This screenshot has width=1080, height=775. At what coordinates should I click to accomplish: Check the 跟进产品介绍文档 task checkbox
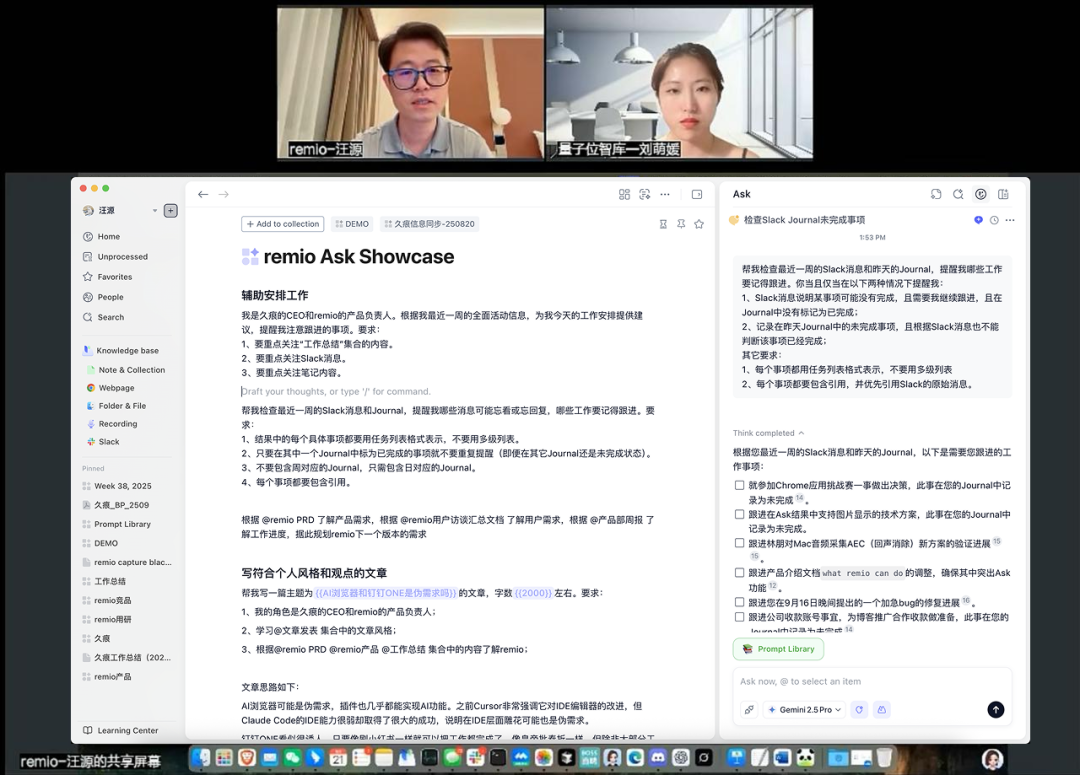click(739, 573)
